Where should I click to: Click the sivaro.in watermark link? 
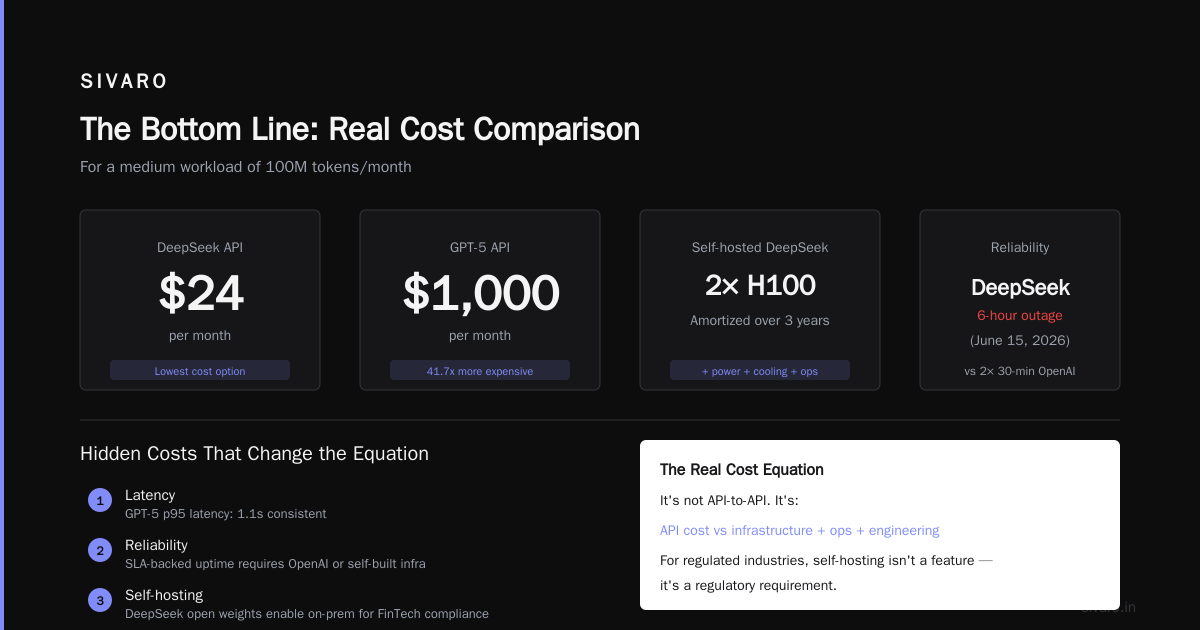click(1108, 607)
